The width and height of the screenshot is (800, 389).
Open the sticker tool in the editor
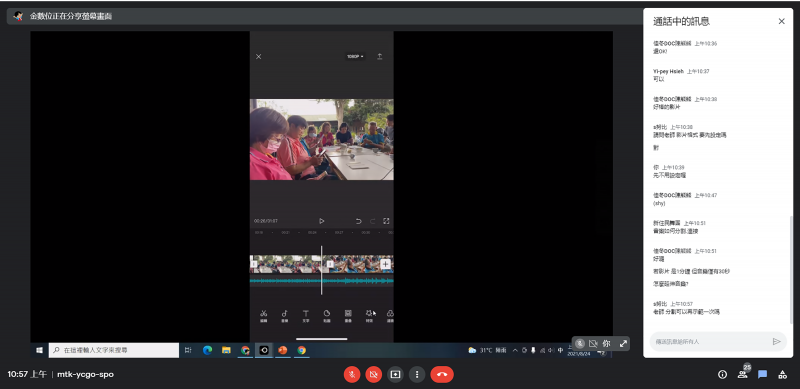[x=327, y=316]
